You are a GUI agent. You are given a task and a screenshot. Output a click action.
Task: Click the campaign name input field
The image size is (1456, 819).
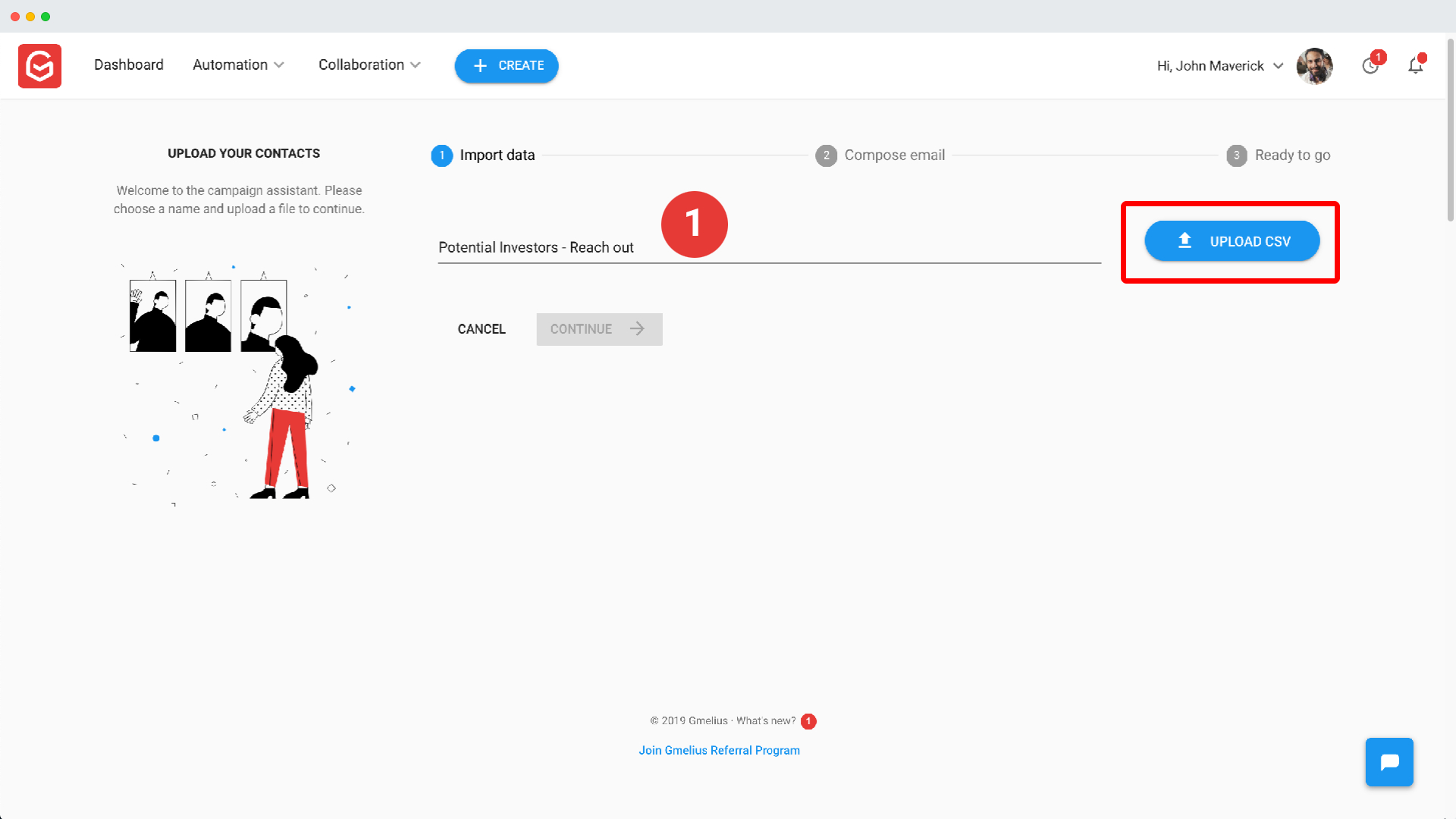click(770, 248)
